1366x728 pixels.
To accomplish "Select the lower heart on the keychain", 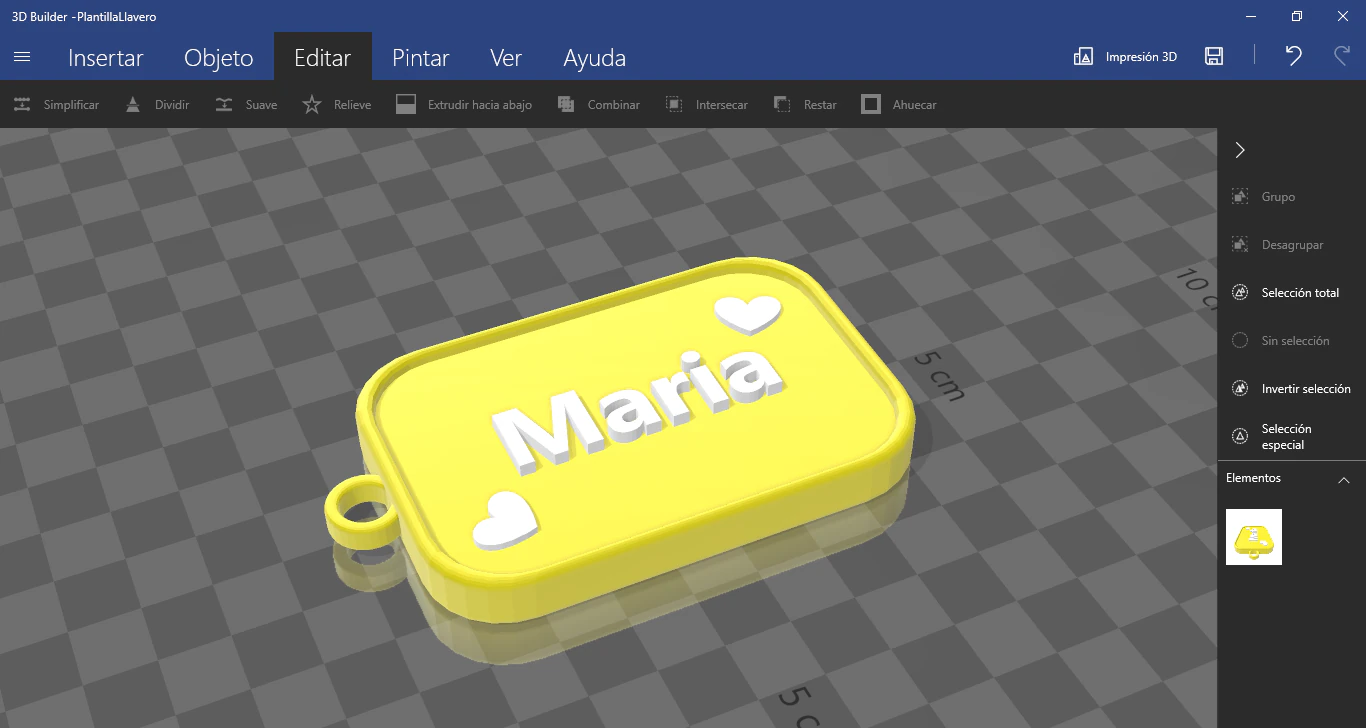I will tap(504, 519).
